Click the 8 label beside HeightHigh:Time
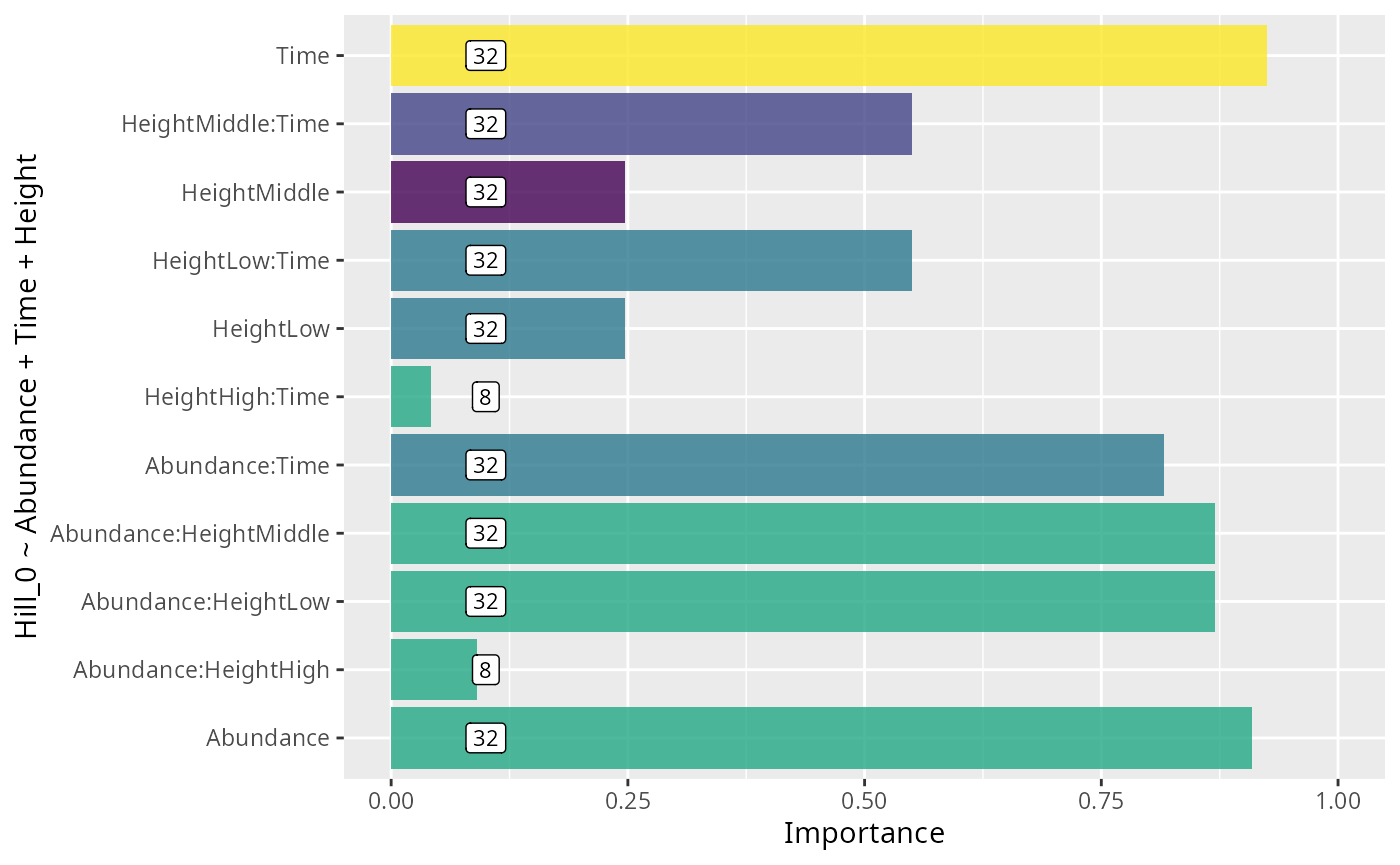Image resolution: width=1400 pixels, height=865 pixels. pos(485,398)
